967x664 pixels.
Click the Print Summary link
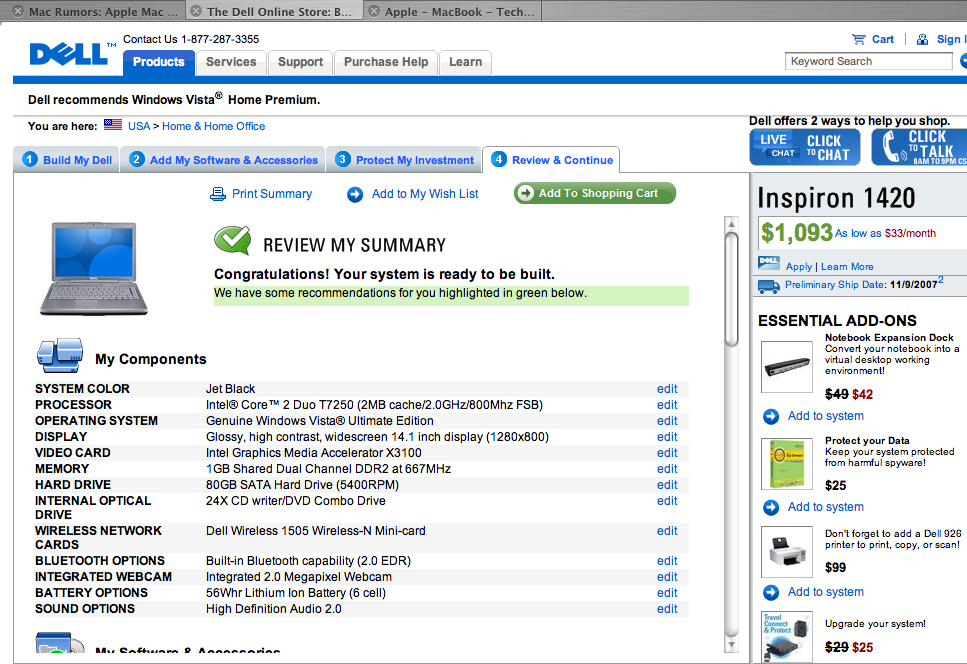(x=272, y=194)
